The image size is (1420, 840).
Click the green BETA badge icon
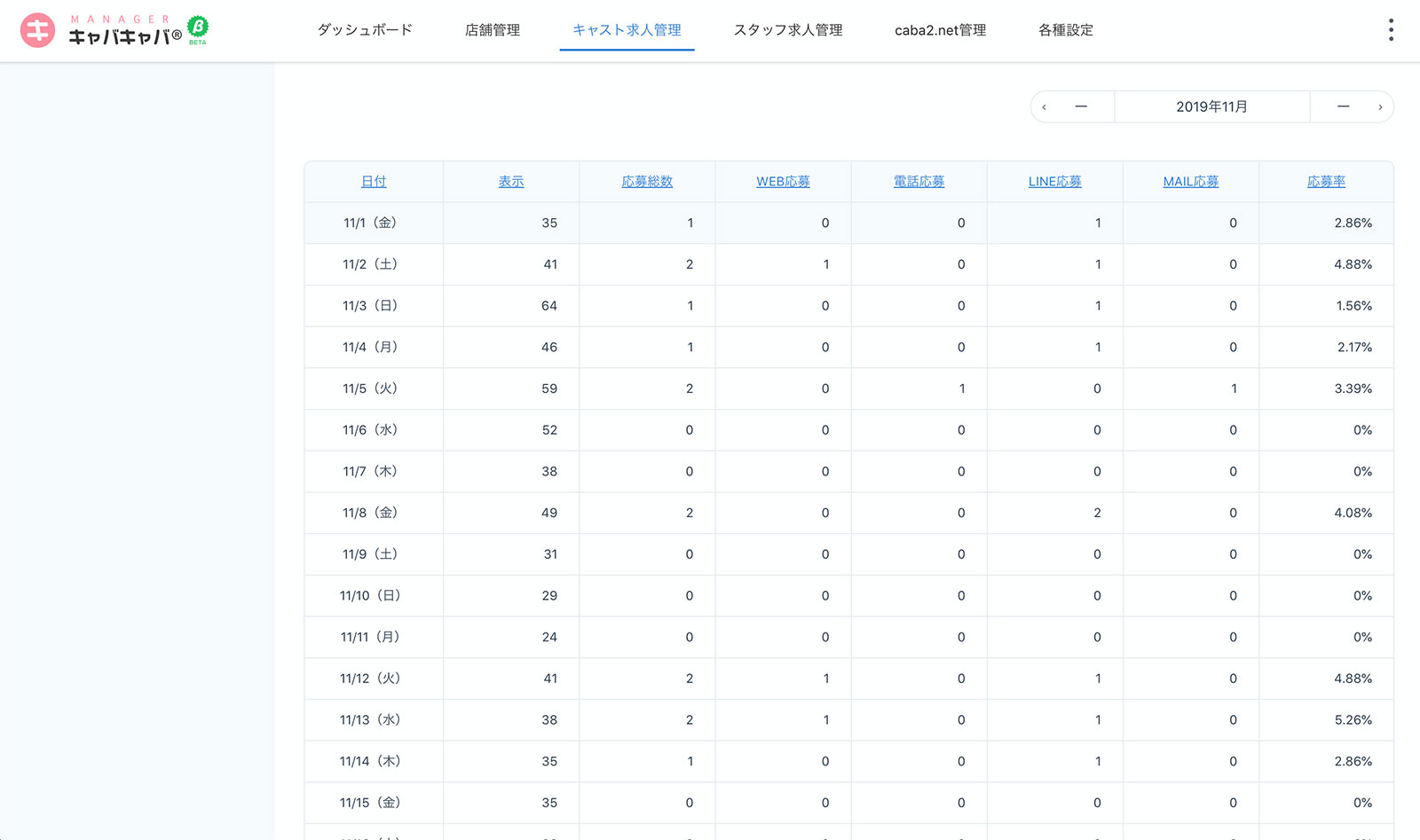pyautogui.click(x=198, y=28)
